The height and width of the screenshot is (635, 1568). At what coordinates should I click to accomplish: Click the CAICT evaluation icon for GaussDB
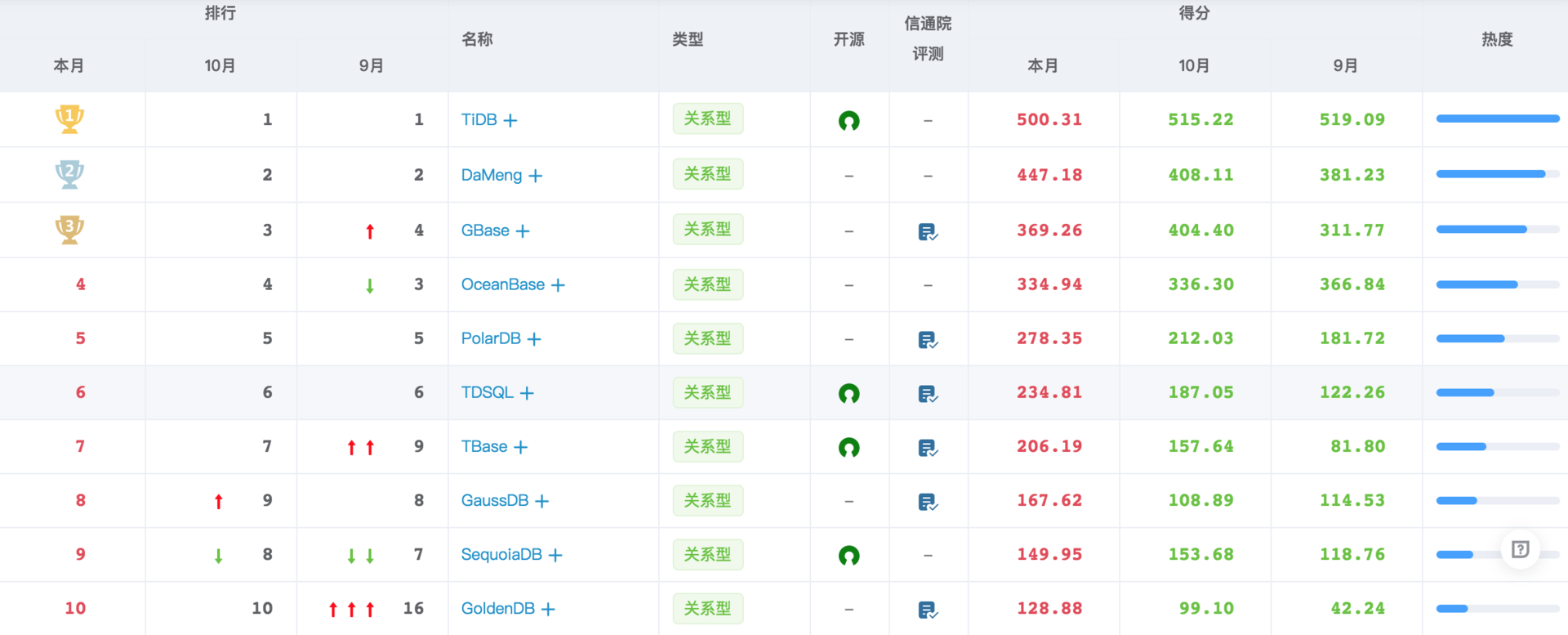[928, 502]
